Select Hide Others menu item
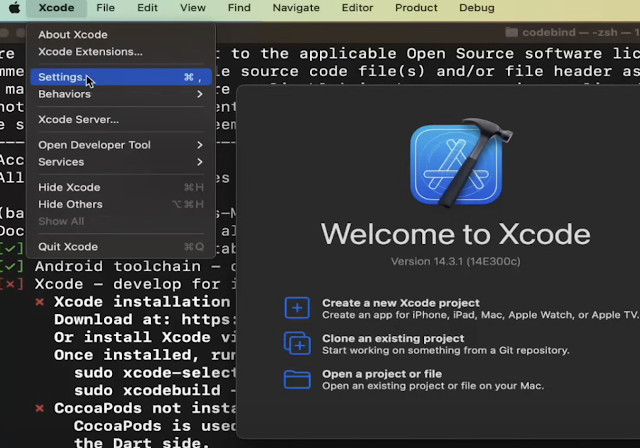This screenshot has width=640, height=448. tap(121, 204)
